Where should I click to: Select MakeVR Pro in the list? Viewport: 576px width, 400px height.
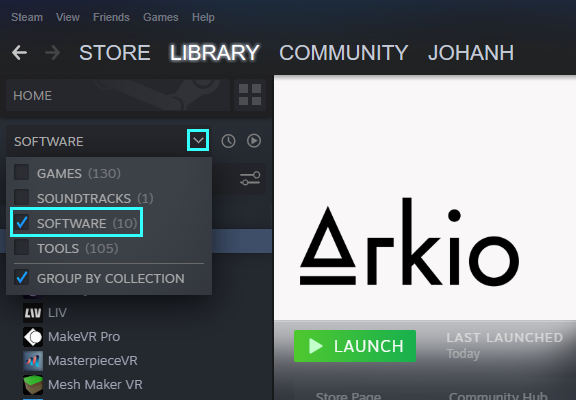point(84,337)
